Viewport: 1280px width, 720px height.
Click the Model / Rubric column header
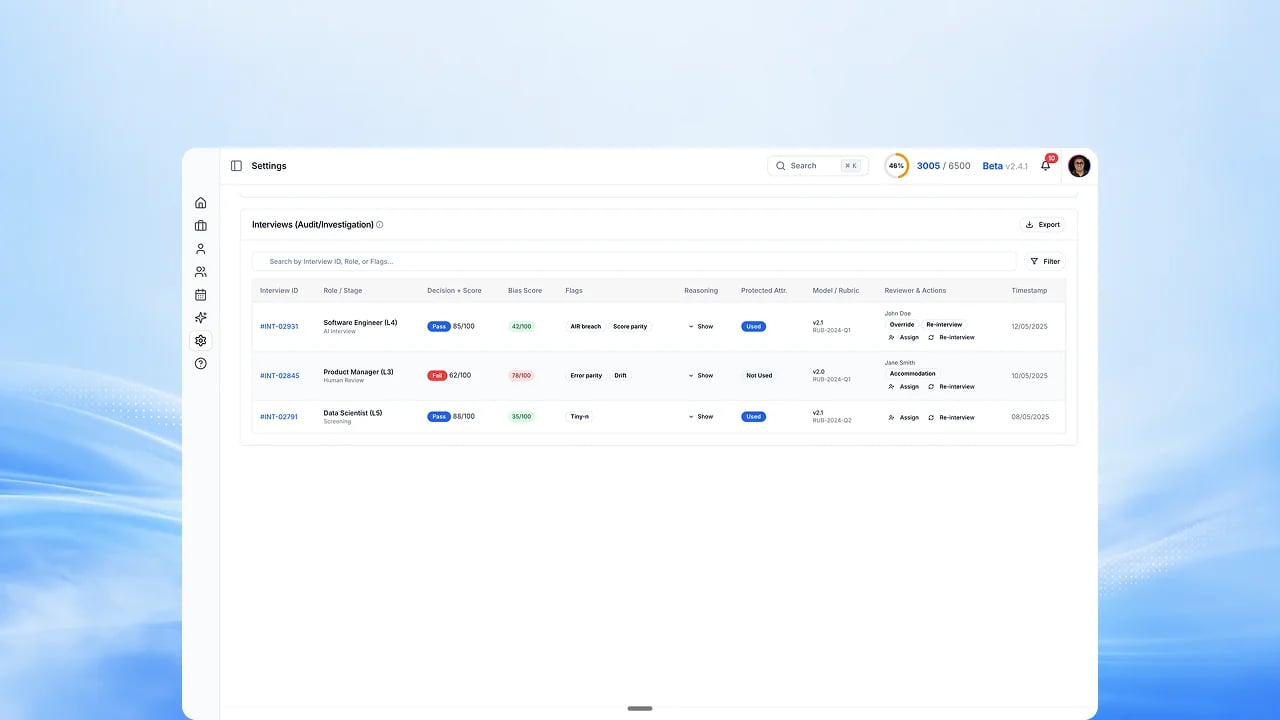pos(836,291)
